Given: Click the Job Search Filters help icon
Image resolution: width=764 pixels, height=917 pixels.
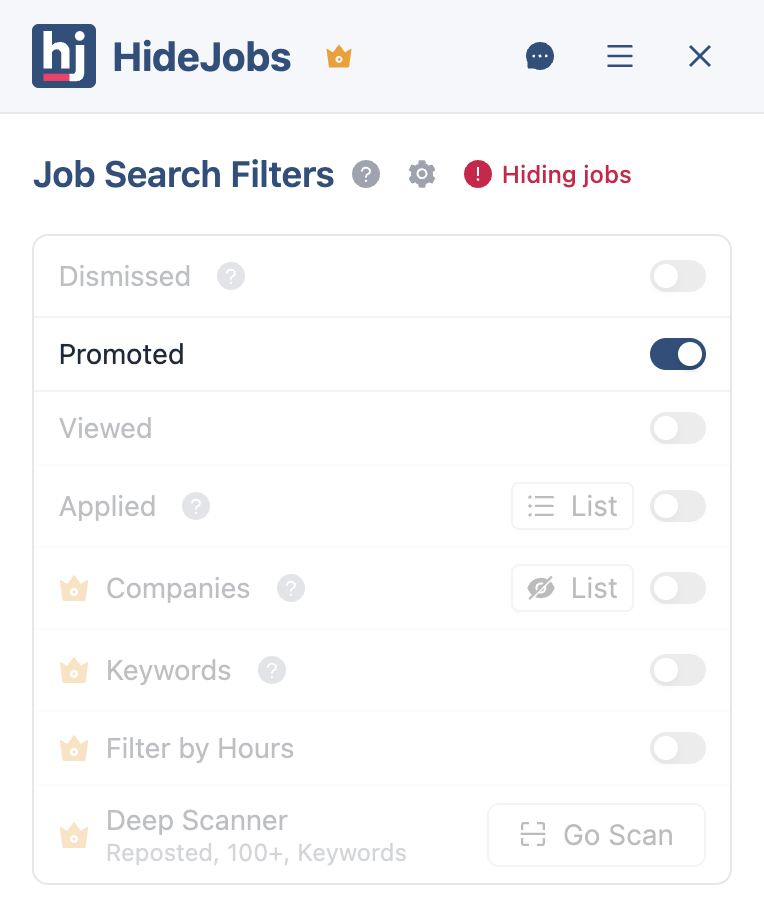Looking at the screenshot, I should [x=366, y=174].
